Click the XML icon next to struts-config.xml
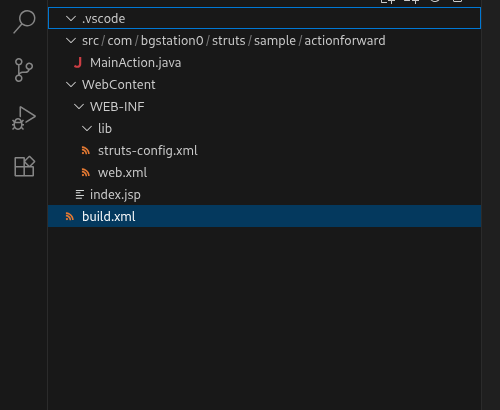This screenshot has width=500, height=410. click(x=86, y=151)
